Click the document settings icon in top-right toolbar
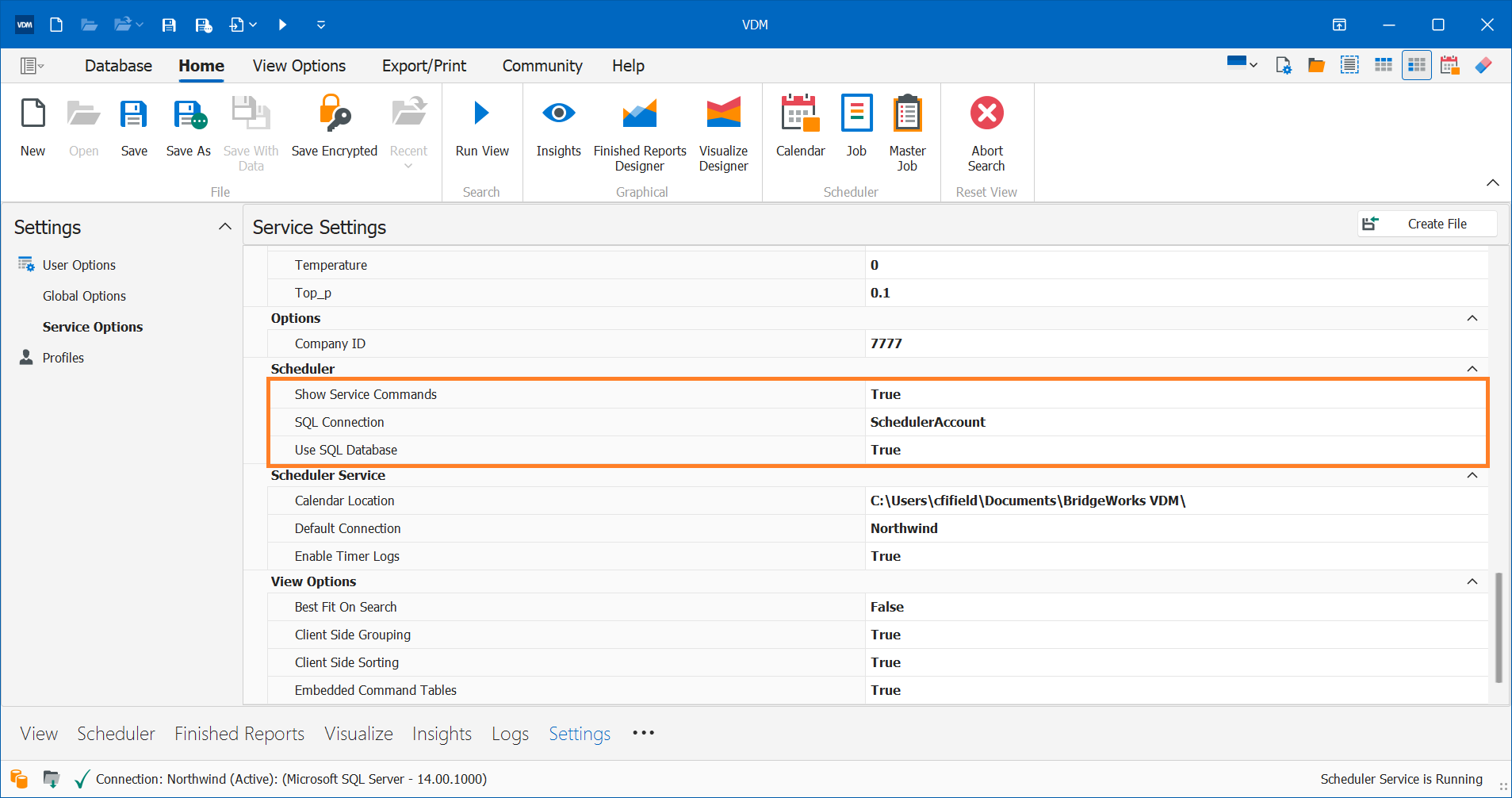This screenshot has height=798, width=1512. coord(1284,65)
